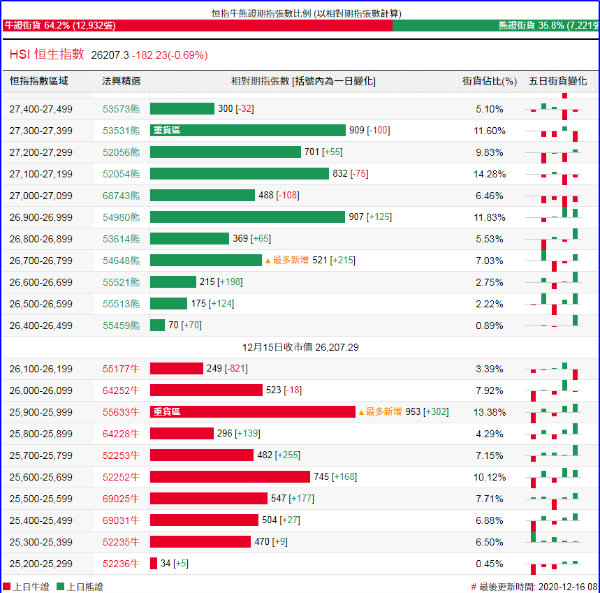The width and height of the screenshot is (600, 593).
Task: Click red bar in 25,600-25,699 row
Action: pos(230,477)
